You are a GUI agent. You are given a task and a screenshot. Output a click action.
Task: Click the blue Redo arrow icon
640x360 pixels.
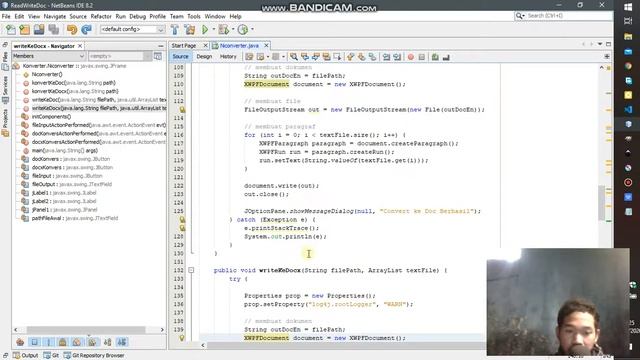tap(86, 29)
